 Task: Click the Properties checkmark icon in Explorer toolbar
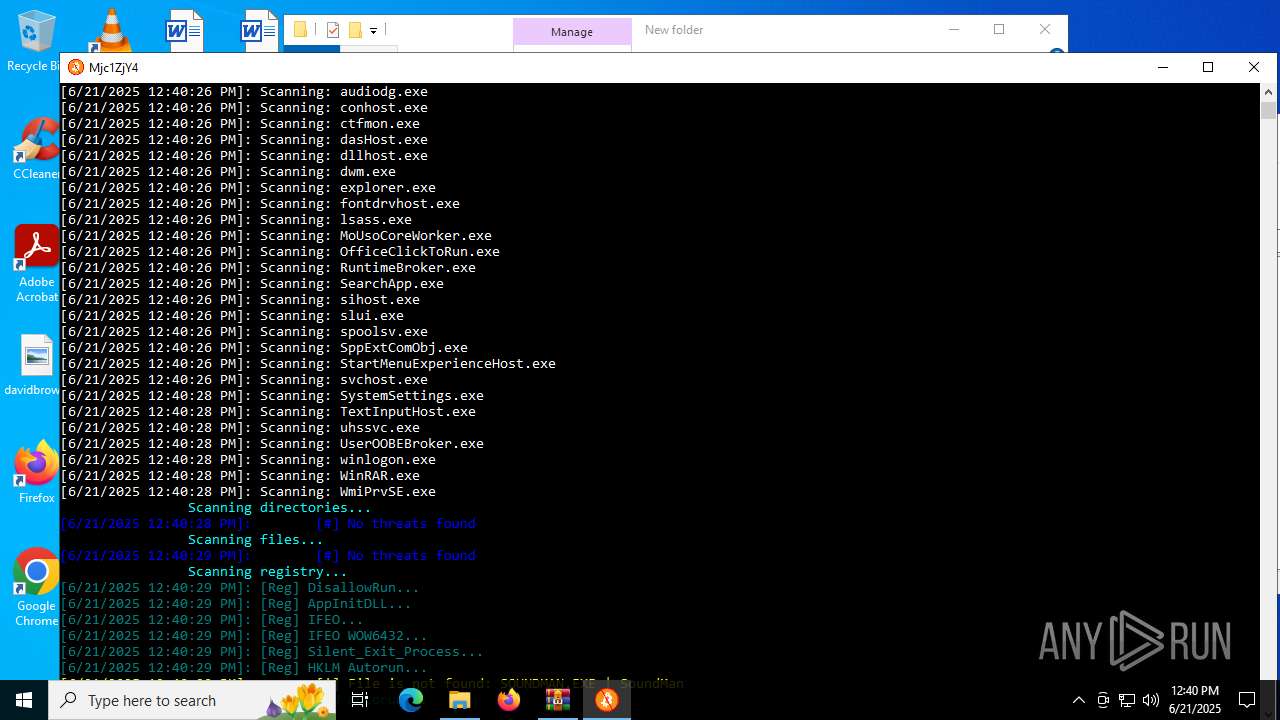coord(333,30)
